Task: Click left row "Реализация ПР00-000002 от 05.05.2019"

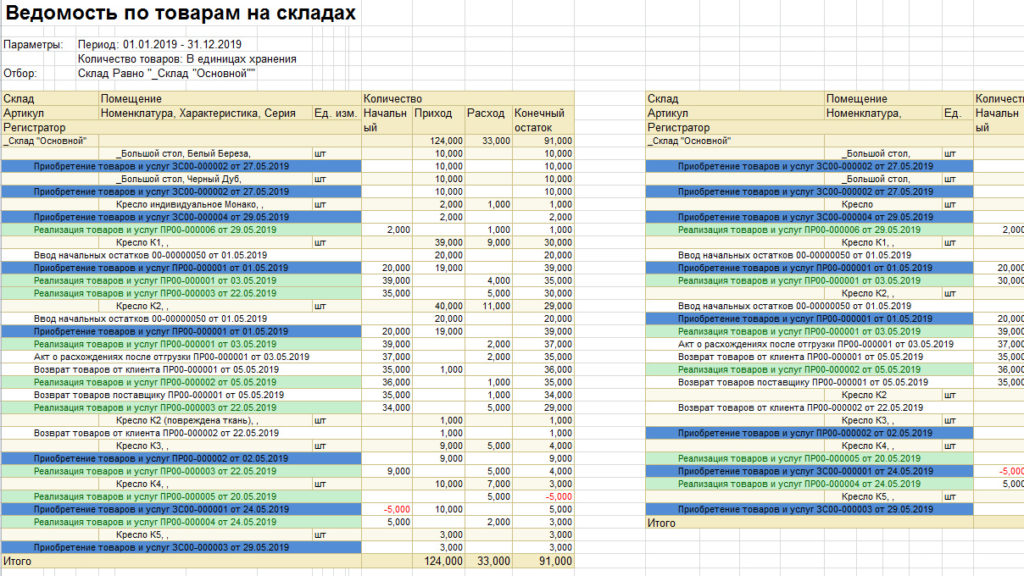Action: [x=182, y=382]
